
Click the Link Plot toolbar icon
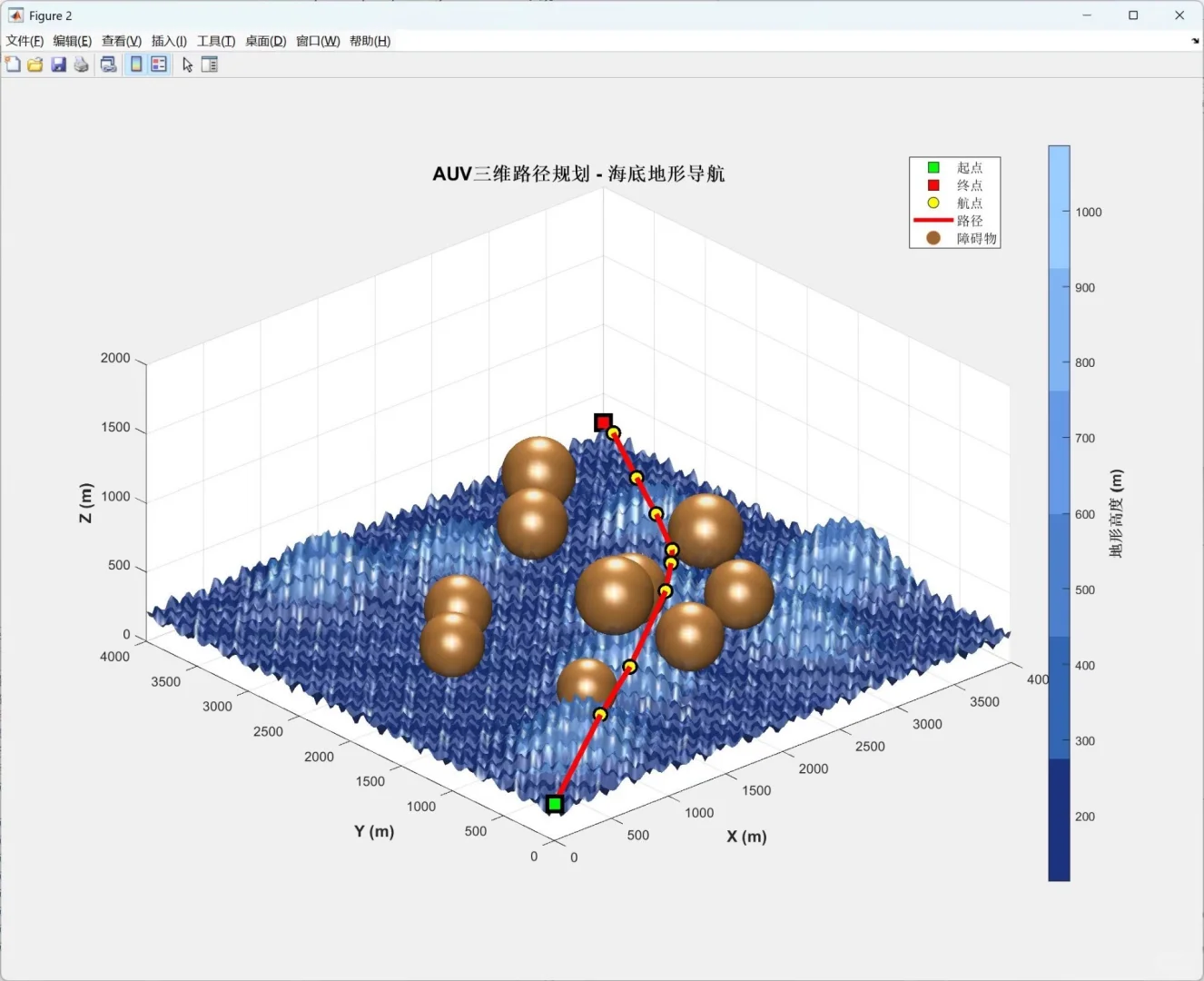pos(108,64)
